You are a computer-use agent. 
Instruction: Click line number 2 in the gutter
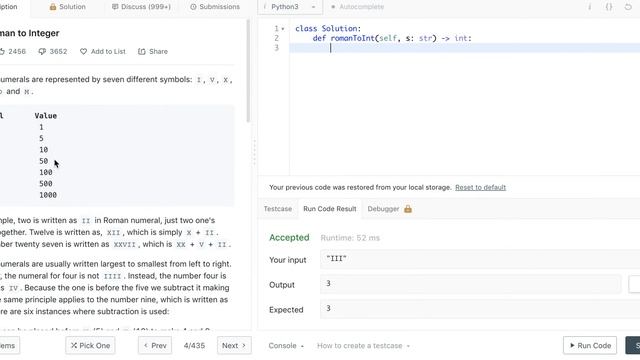click(277, 38)
